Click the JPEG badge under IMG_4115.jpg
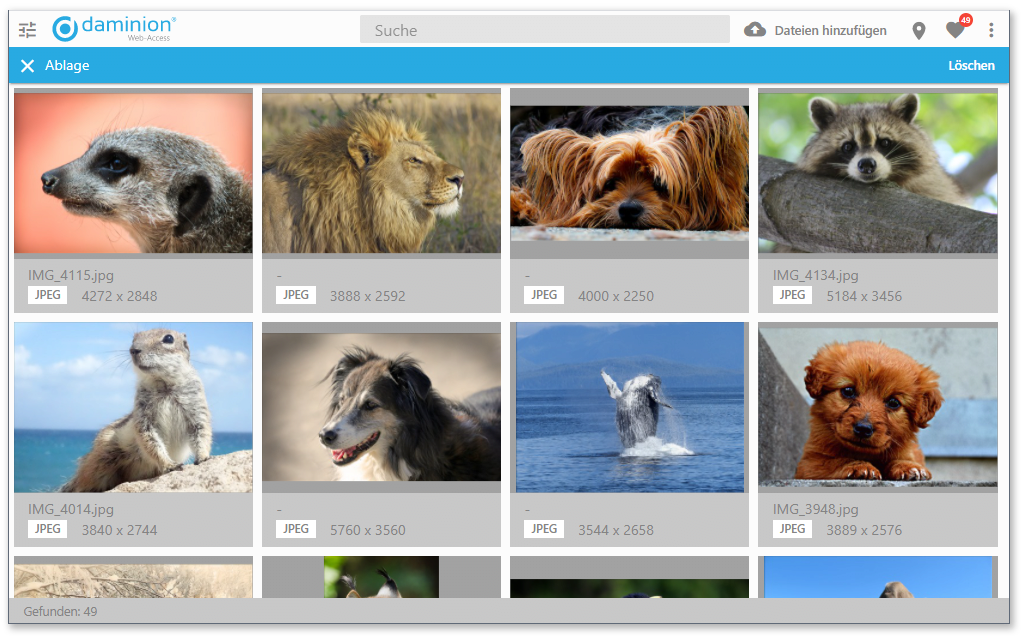 (47, 295)
